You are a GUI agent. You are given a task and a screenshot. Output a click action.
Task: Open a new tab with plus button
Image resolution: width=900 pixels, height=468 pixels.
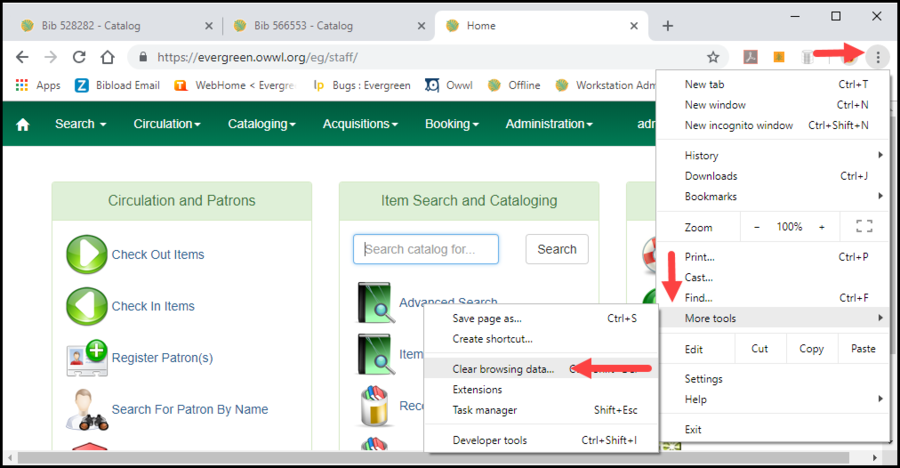click(668, 25)
